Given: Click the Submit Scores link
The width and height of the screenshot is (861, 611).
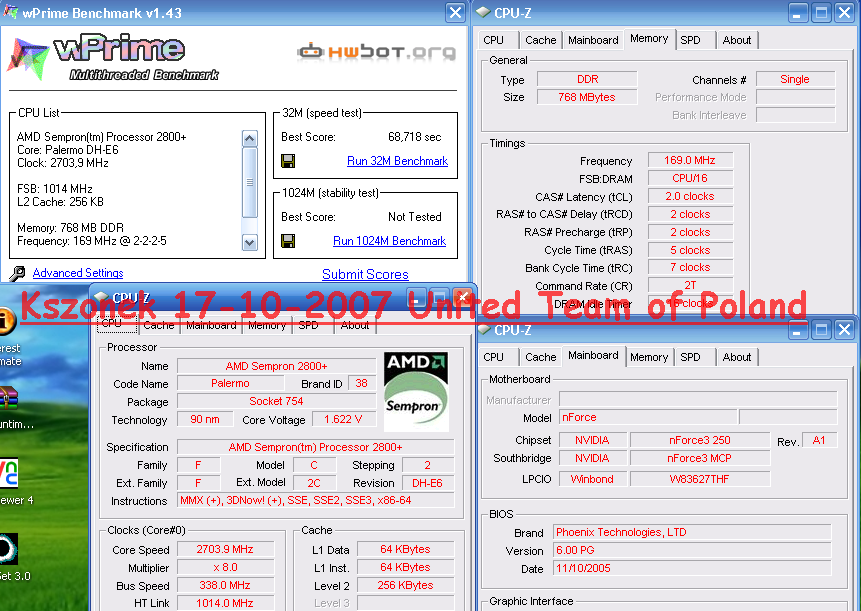Looking at the screenshot, I should coord(365,274).
